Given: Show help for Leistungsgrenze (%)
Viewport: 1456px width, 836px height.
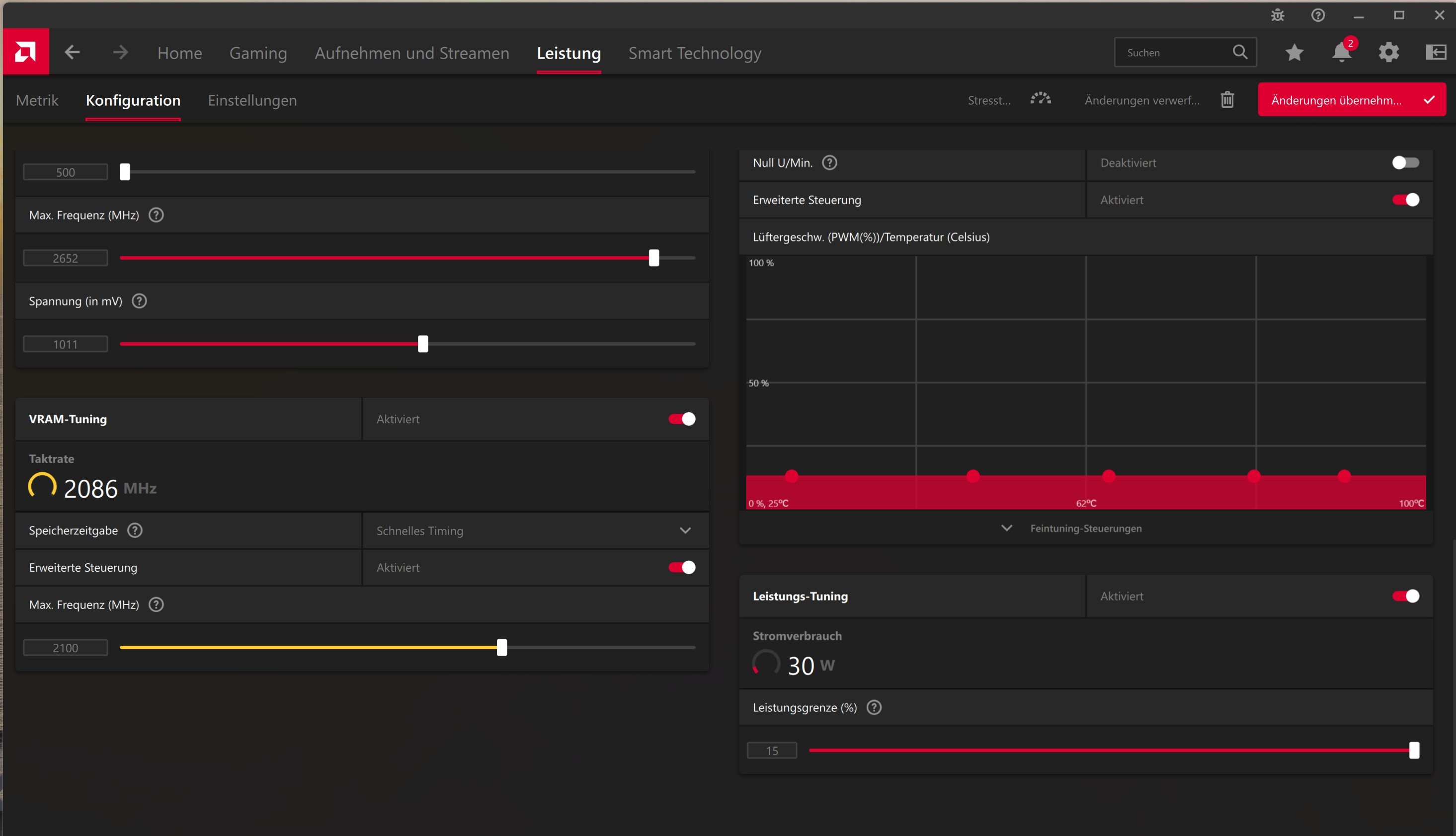Looking at the screenshot, I should pyautogui.click(x=874, y=707).
